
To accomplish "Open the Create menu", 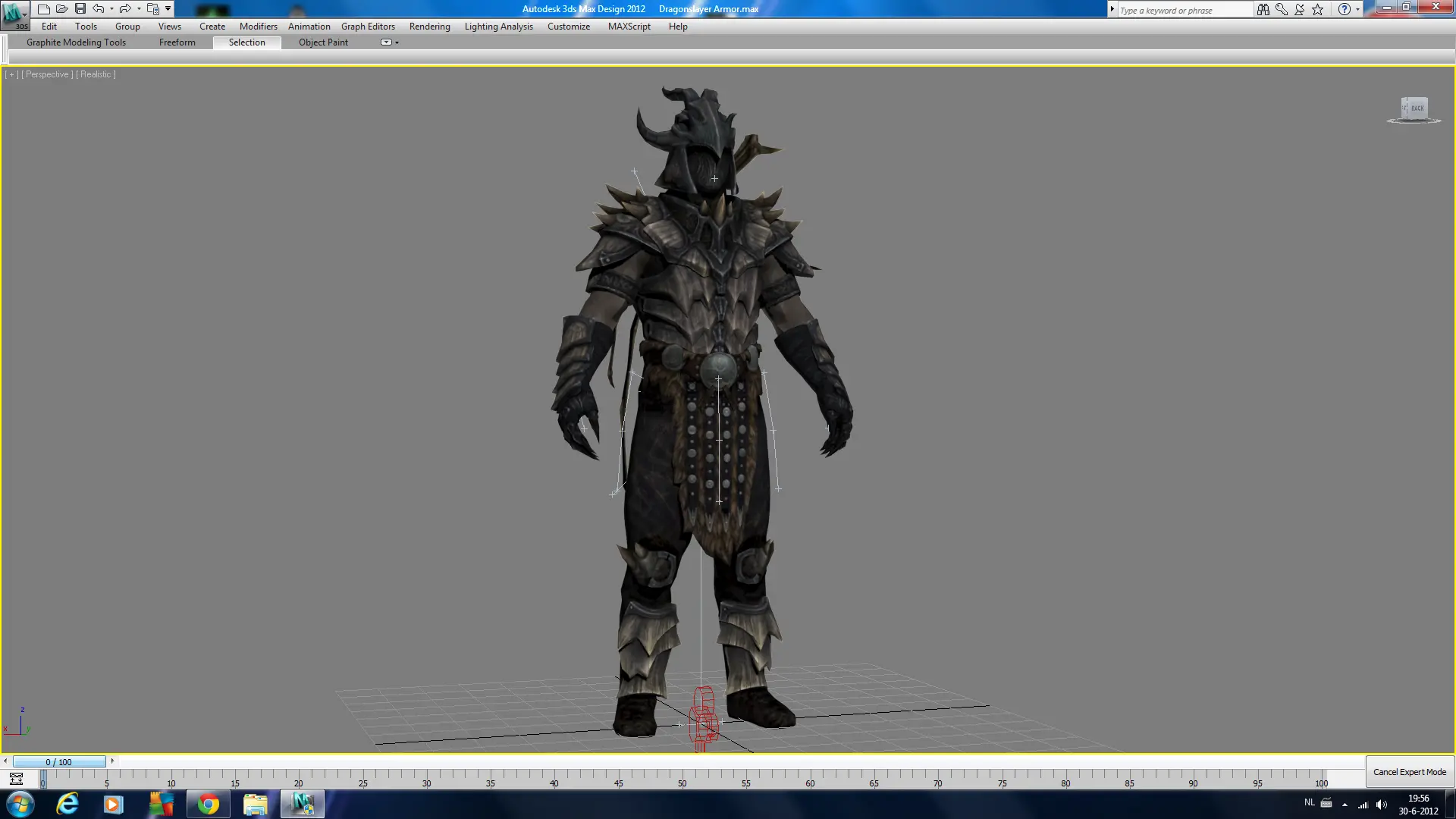I will click(x=212, y=27).
